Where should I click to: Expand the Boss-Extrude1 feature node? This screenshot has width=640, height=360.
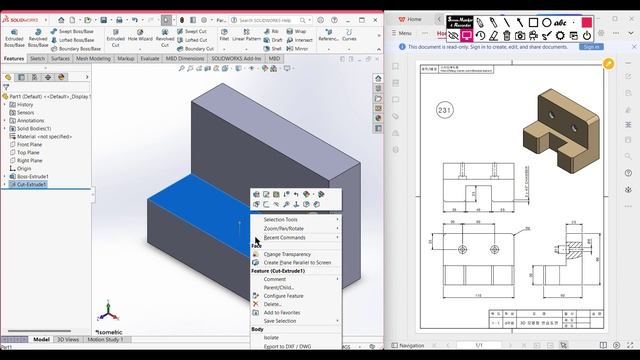(x=5, y=177)
